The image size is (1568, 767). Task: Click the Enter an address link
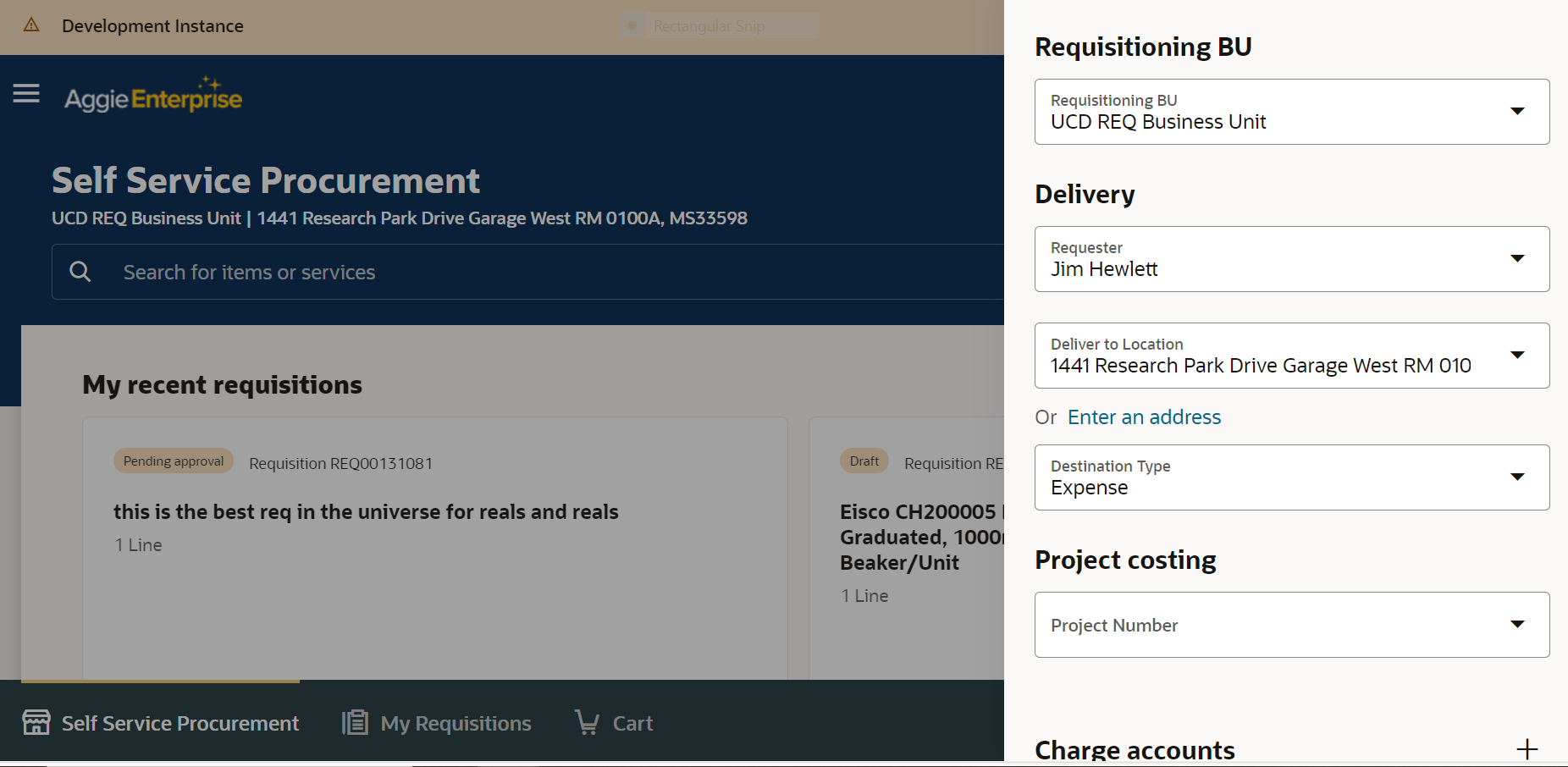coord(1144,417)
